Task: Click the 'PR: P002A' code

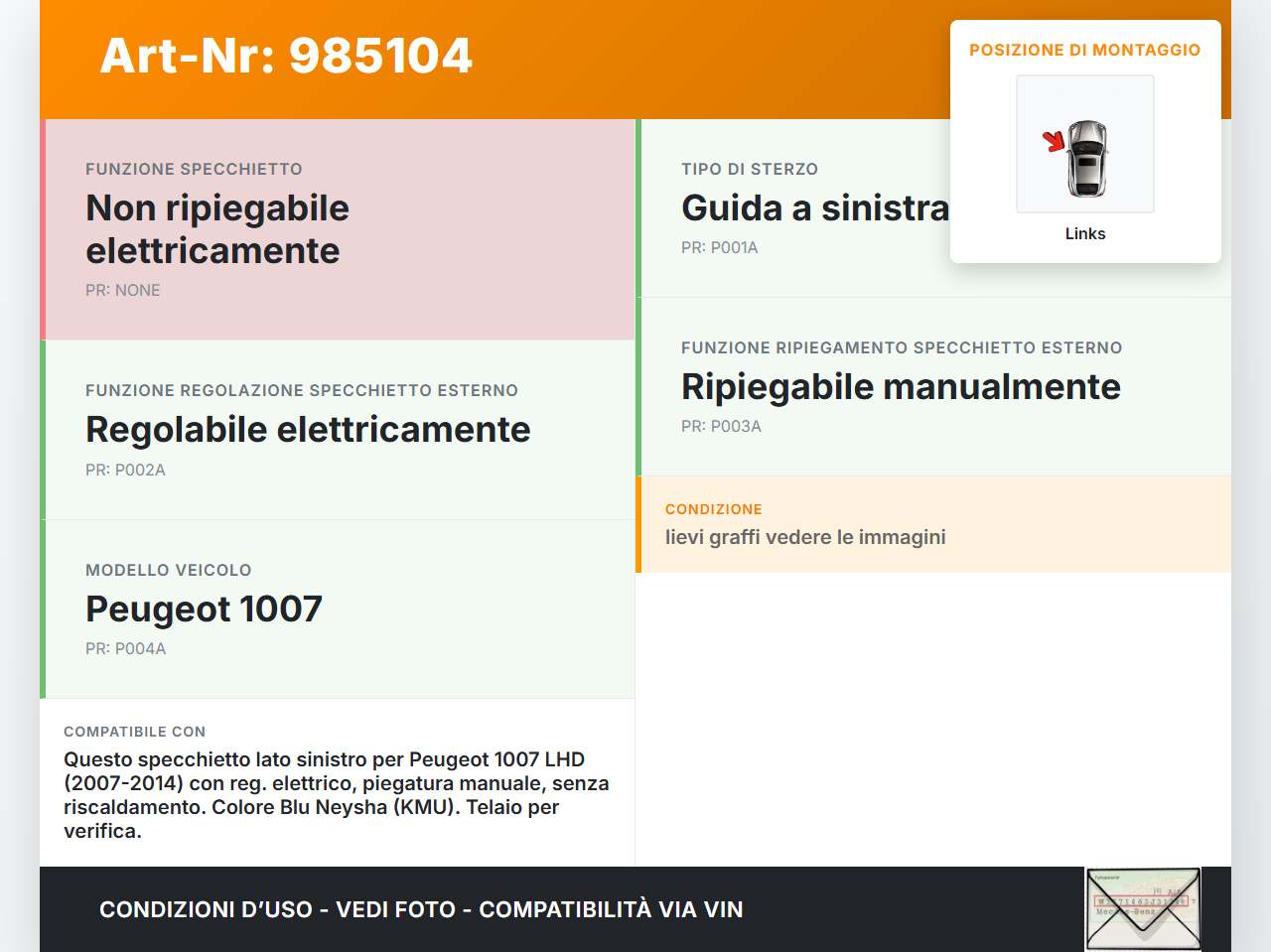Action: tap(125, 470)
